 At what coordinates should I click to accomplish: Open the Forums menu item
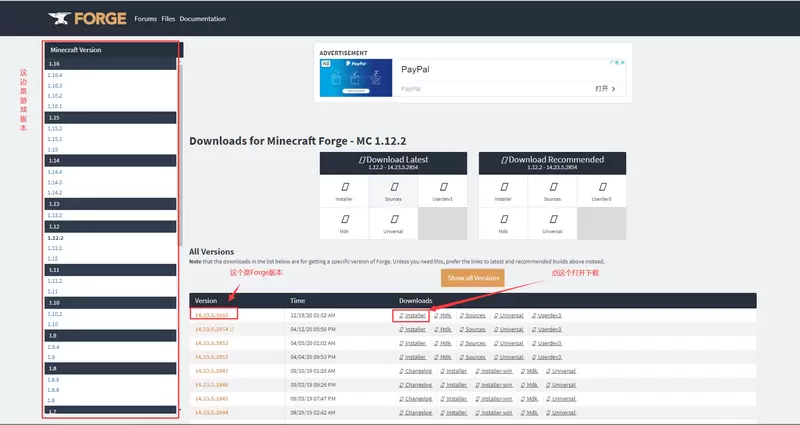pyautogui.click(x=145, y=19)
